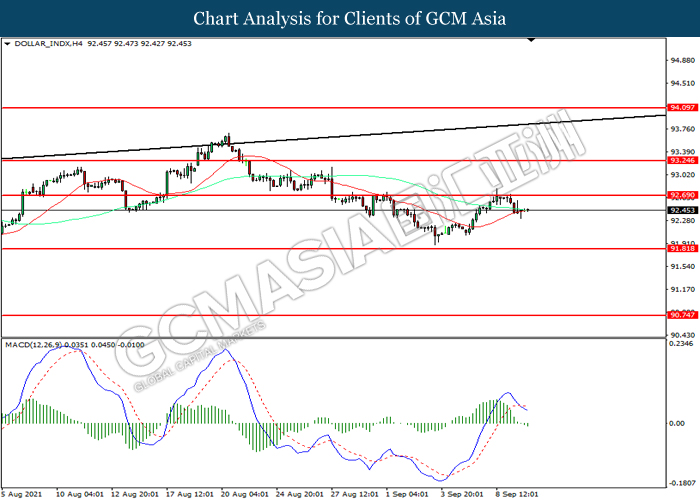Viewport: 700px width, 500px height.
Task: Click the MACD scale value -0.1807
Action: [683, 483]
